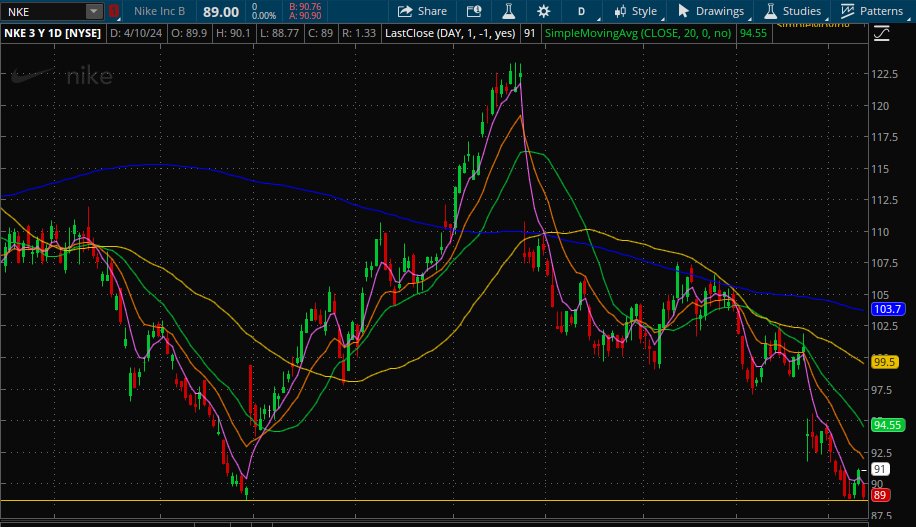Open the D timeframe aggregation dropdown
Screen dimensions: 916x527
point(581,11)
